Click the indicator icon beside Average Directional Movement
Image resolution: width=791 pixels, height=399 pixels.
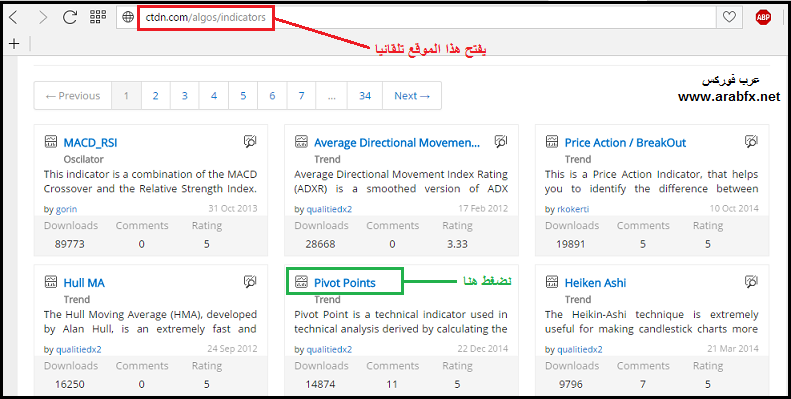301,142
